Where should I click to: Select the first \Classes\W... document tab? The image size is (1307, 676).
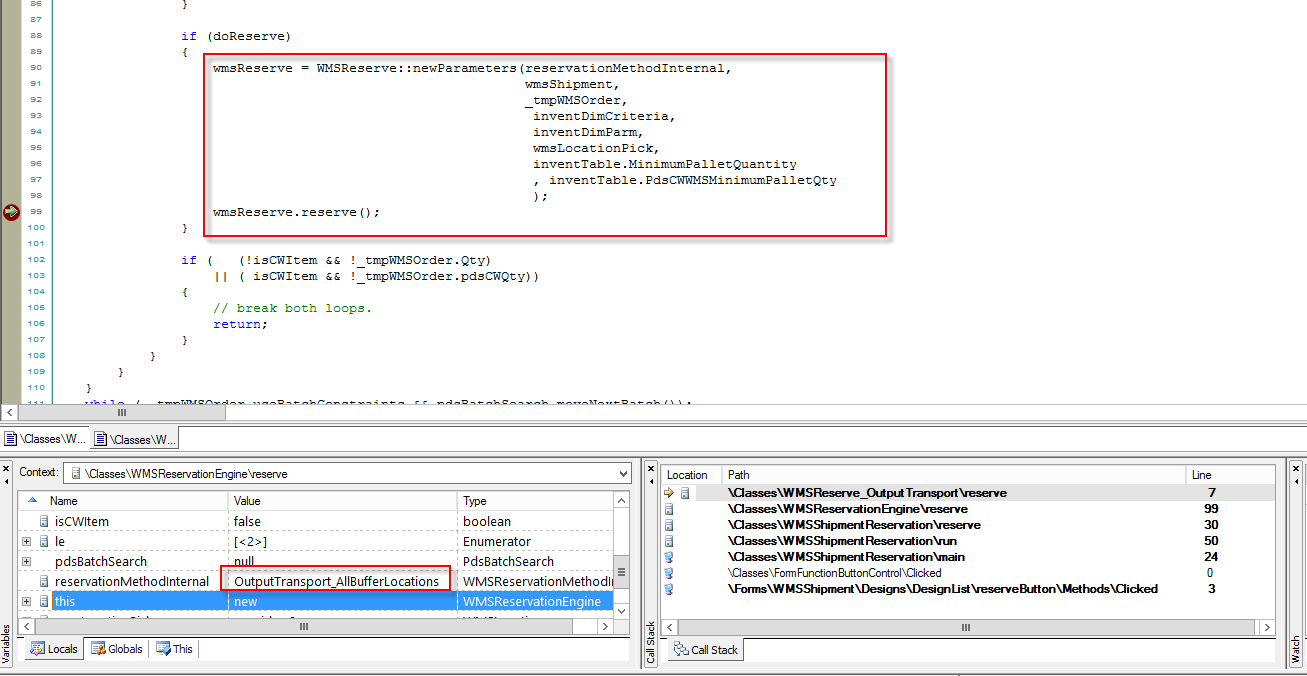(x=46, y=439)
